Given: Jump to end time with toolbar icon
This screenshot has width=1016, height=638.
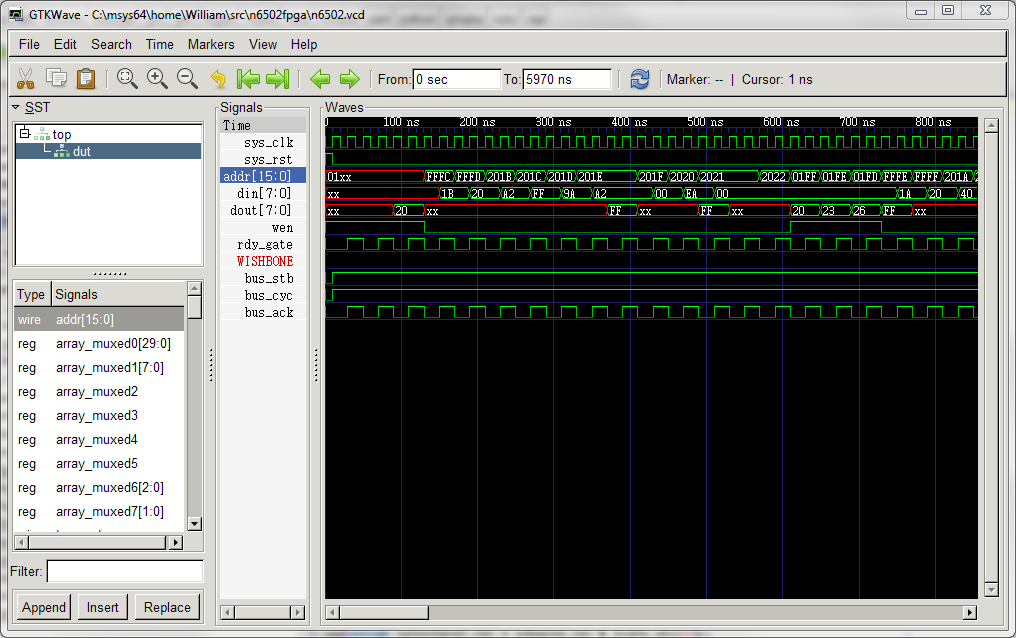Looking at the screenshot, I should click(277, 79).
